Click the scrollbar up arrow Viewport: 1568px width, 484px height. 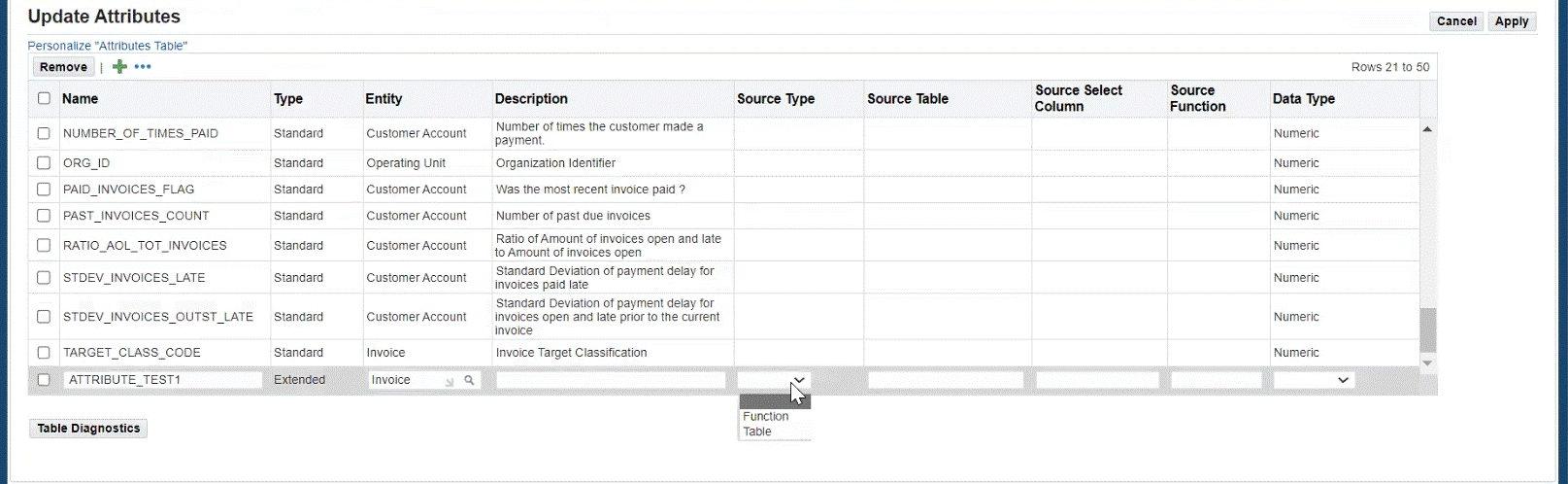(1427, 129)
